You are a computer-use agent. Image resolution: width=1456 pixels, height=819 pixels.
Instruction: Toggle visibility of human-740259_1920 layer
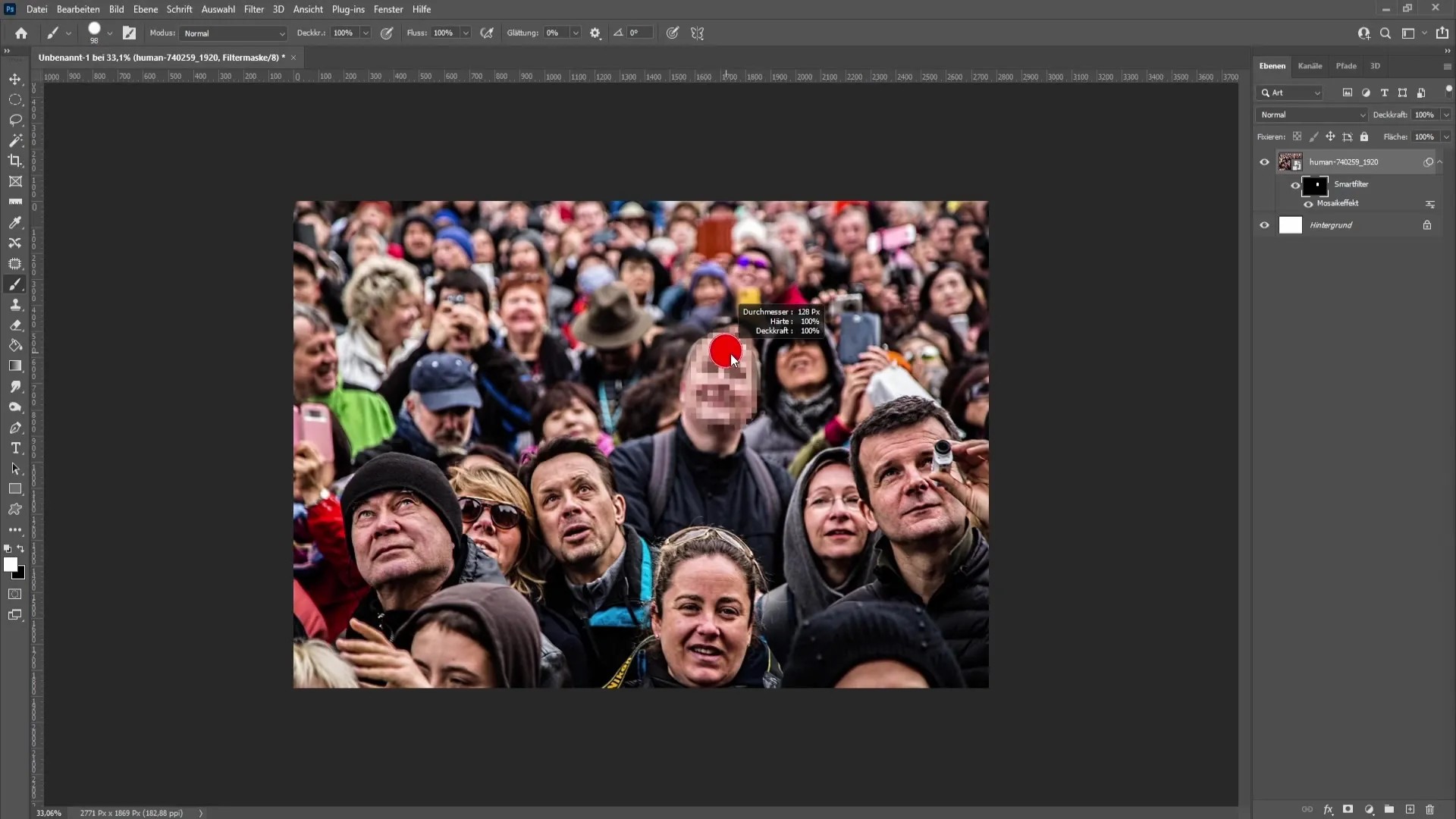point(1264,160)
